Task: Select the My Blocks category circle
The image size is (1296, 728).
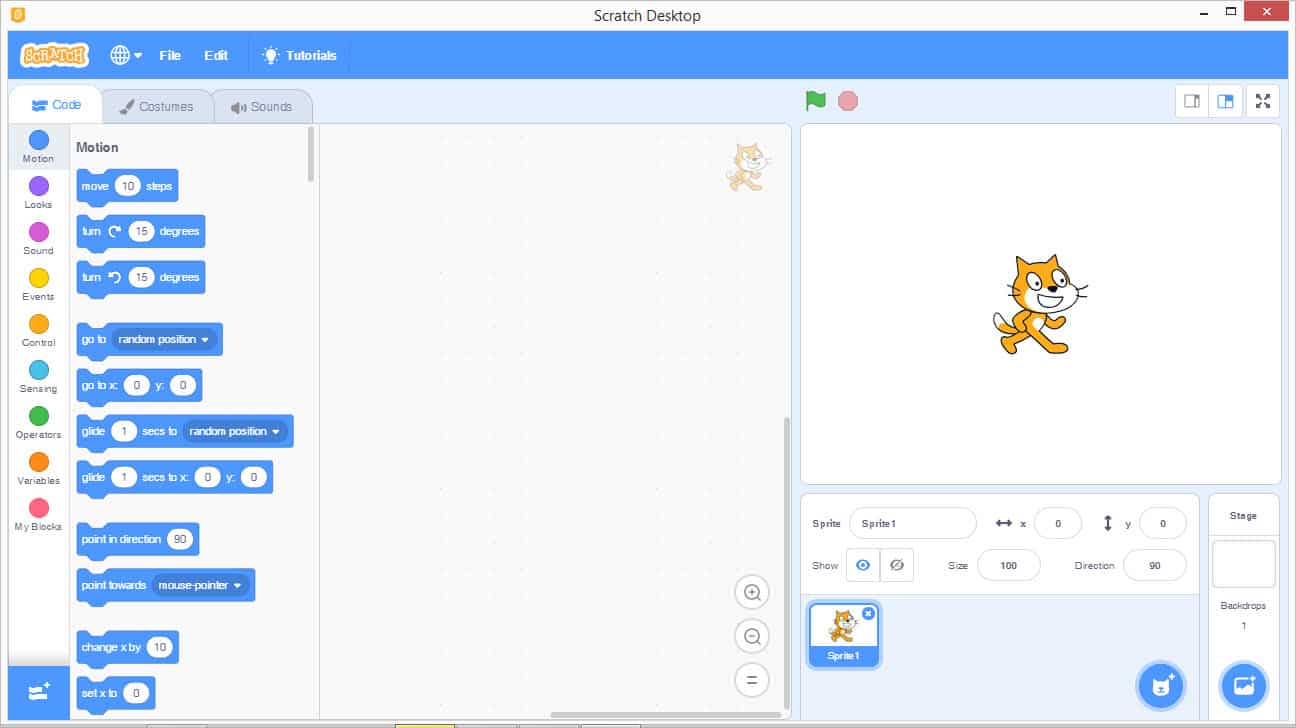Action: 39,508
